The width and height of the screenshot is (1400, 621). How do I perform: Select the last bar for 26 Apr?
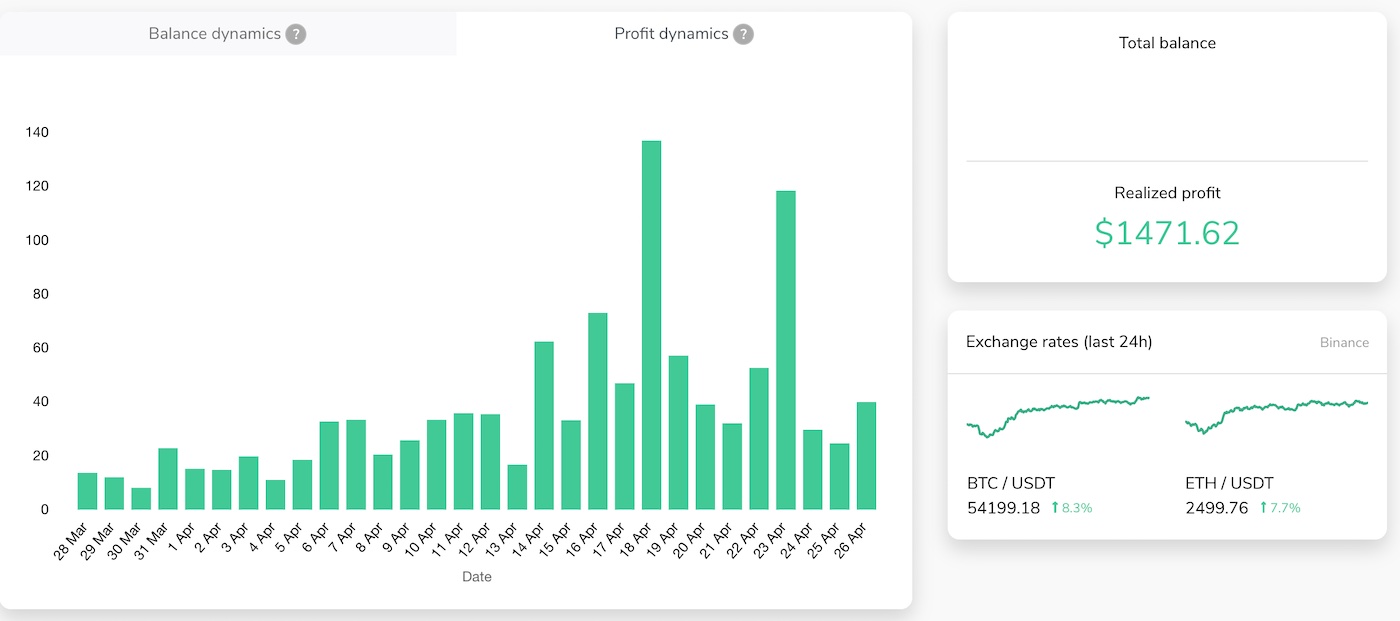pos(866,456)
